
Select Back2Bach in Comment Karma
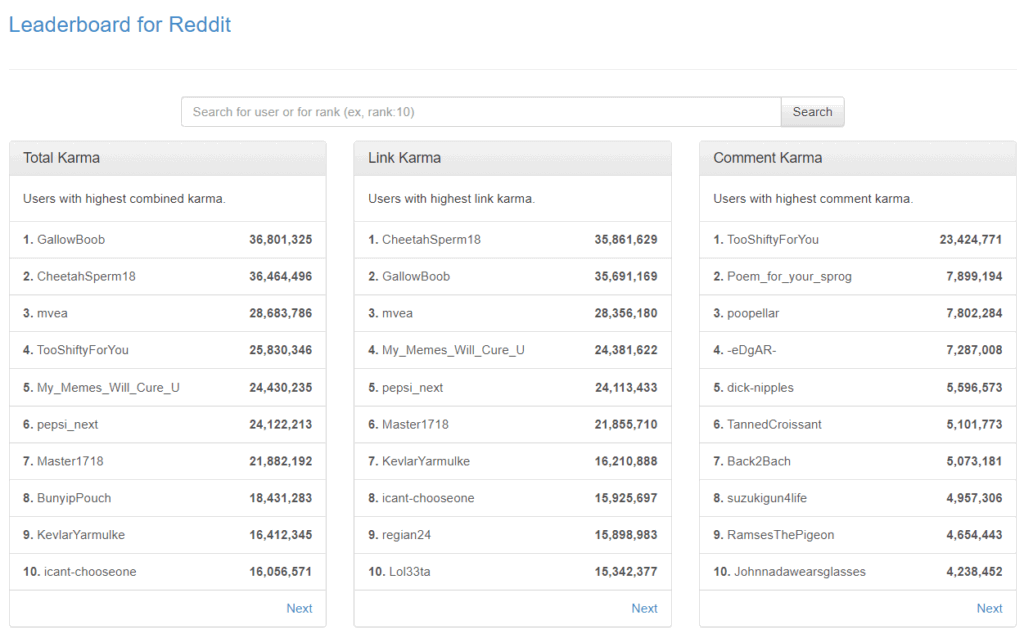759,461
